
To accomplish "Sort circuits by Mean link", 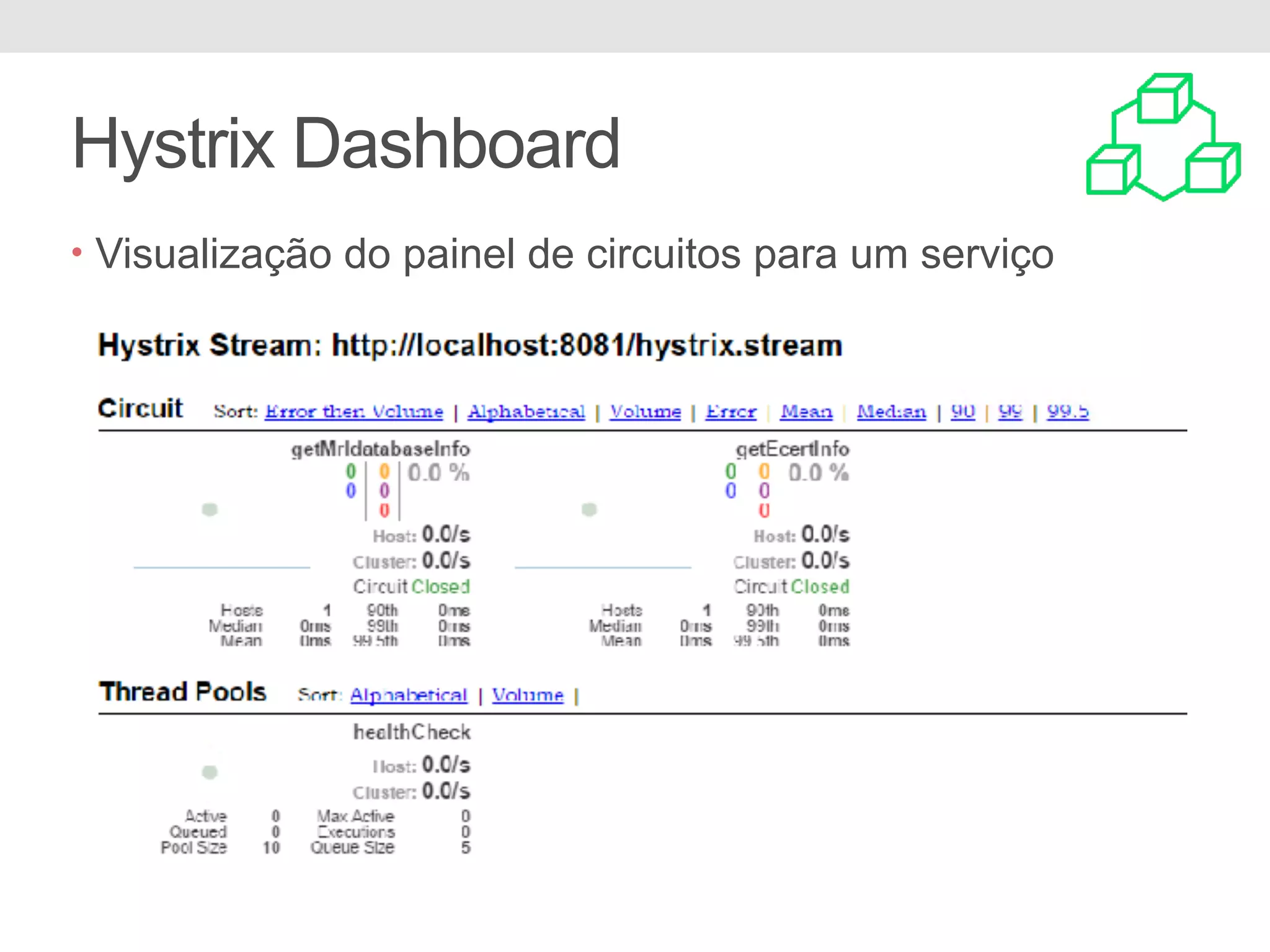I will 807,412.
